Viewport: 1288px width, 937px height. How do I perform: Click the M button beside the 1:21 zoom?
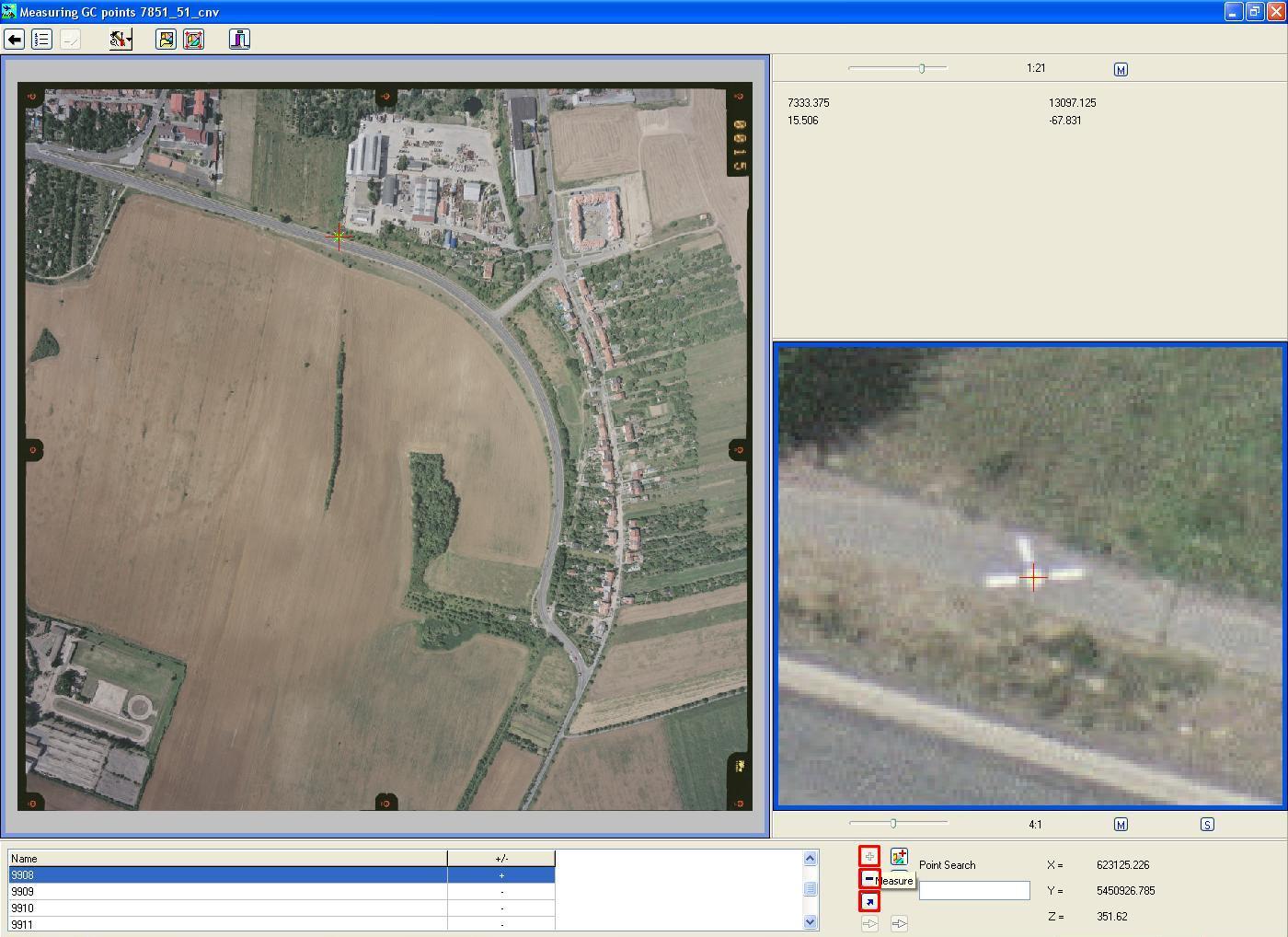[x=1121, y=70]
